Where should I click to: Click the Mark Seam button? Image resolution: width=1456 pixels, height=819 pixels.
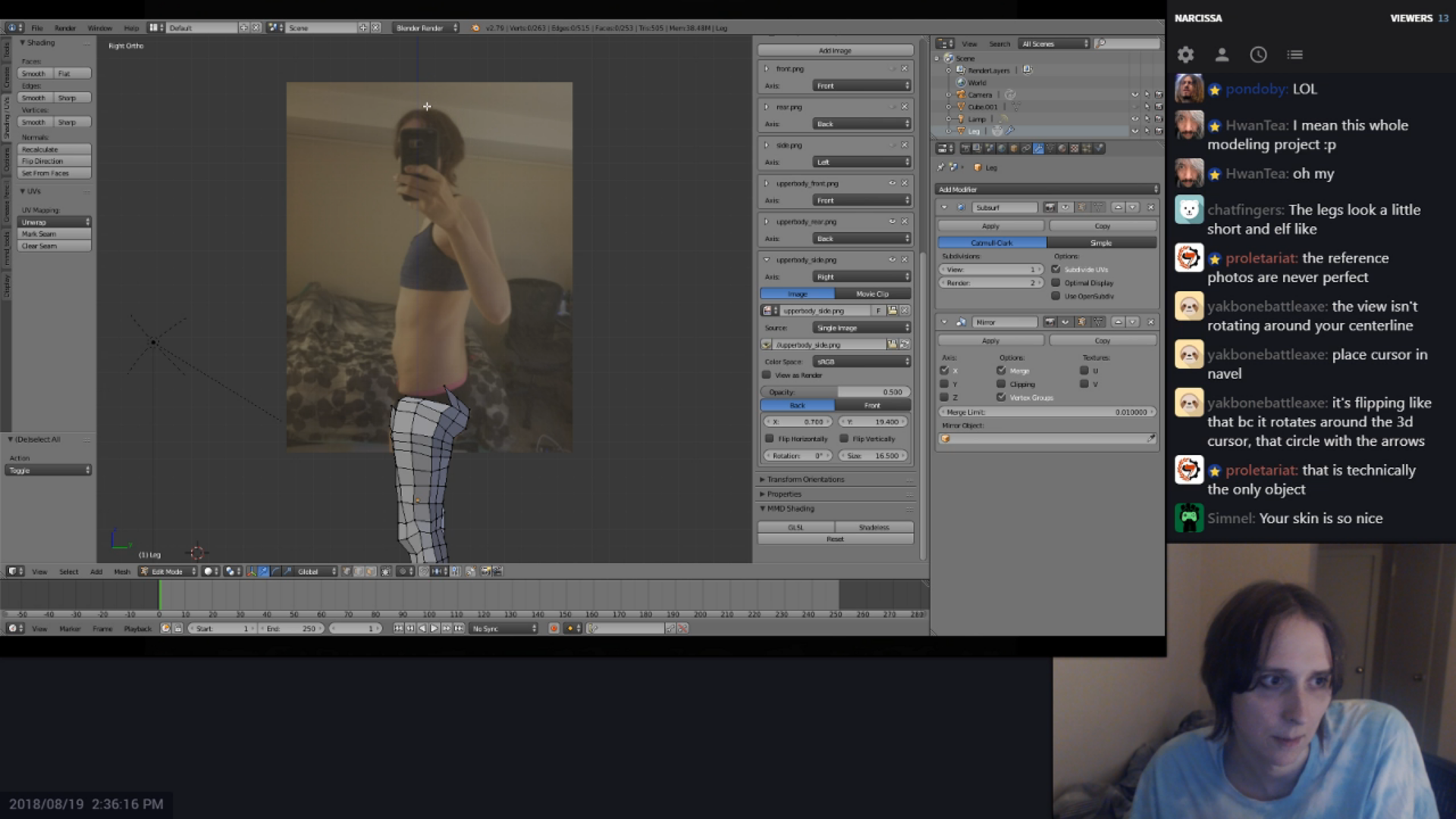(55, 234)
